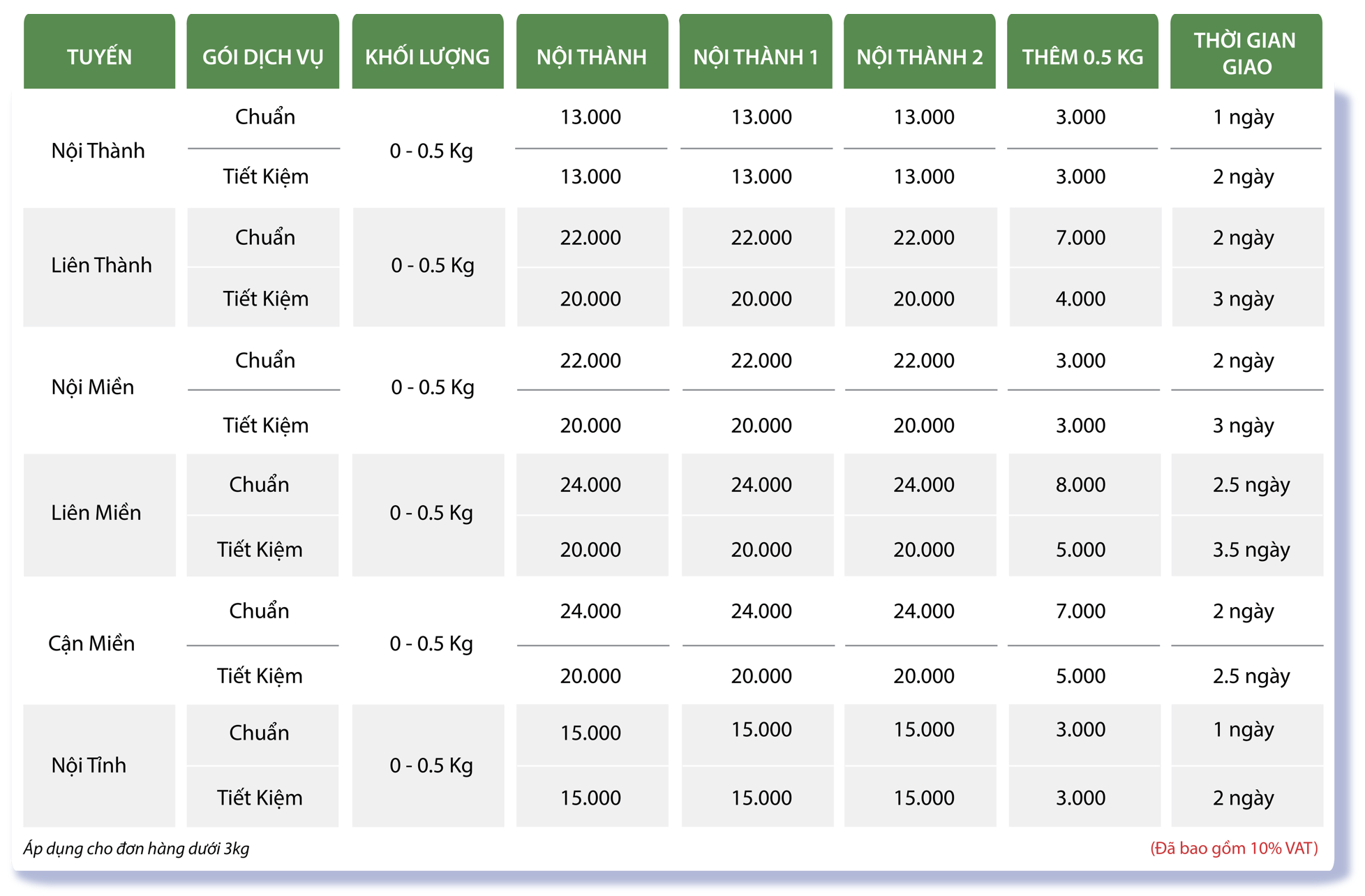Click the KHỐI LƯỢNG column header
This screenshot has width=1365, height=896.
click(428, 52)
